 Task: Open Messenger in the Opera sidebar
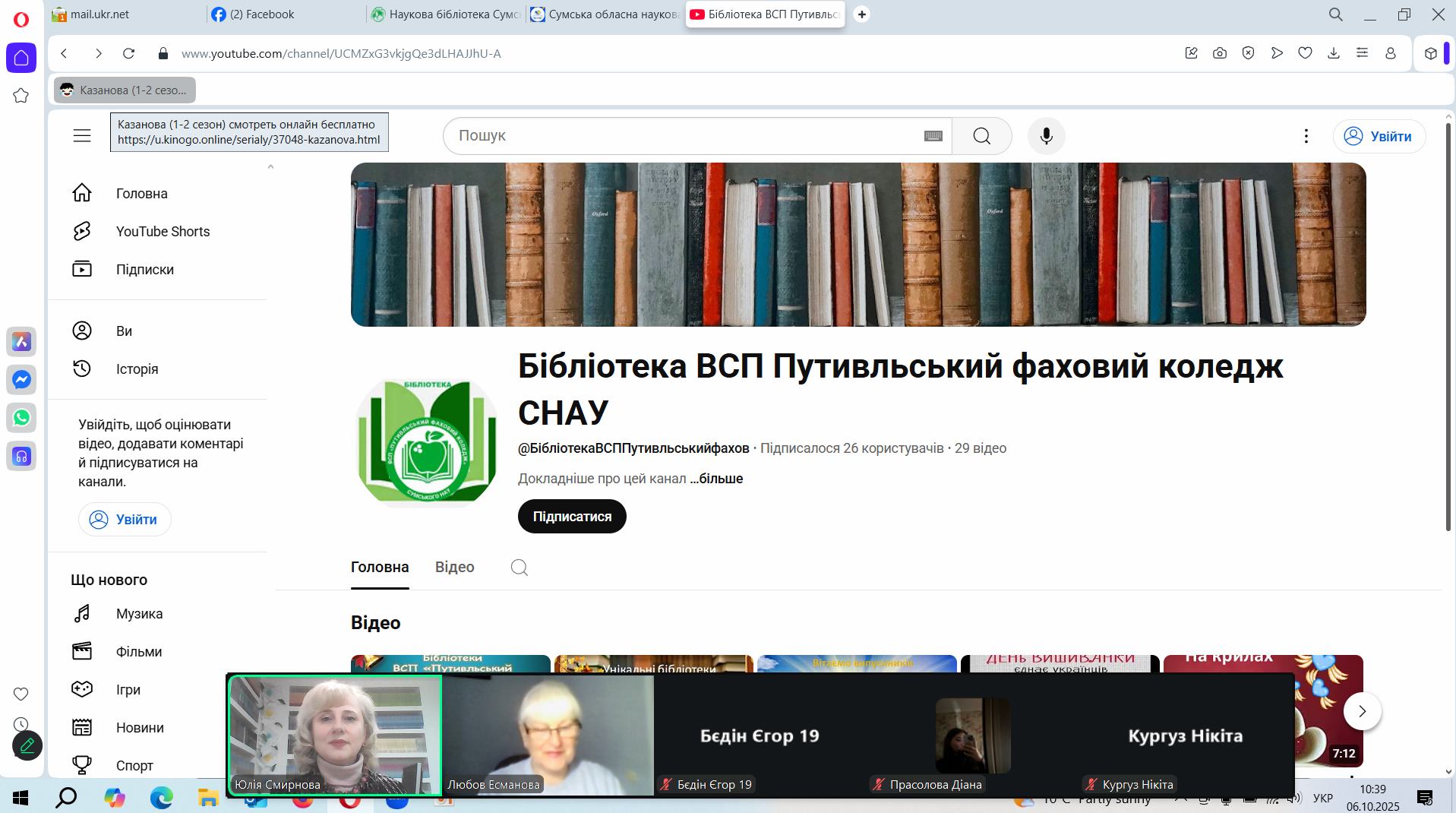coord(21,379)
